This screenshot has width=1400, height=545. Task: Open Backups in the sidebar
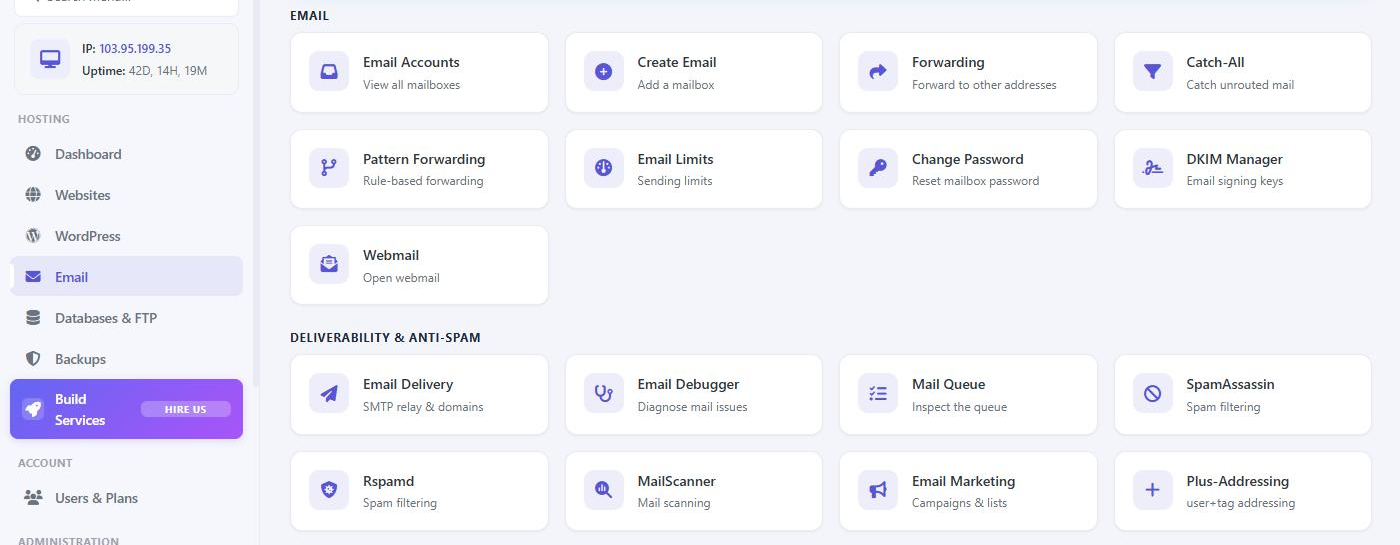(x=126, y=359)
